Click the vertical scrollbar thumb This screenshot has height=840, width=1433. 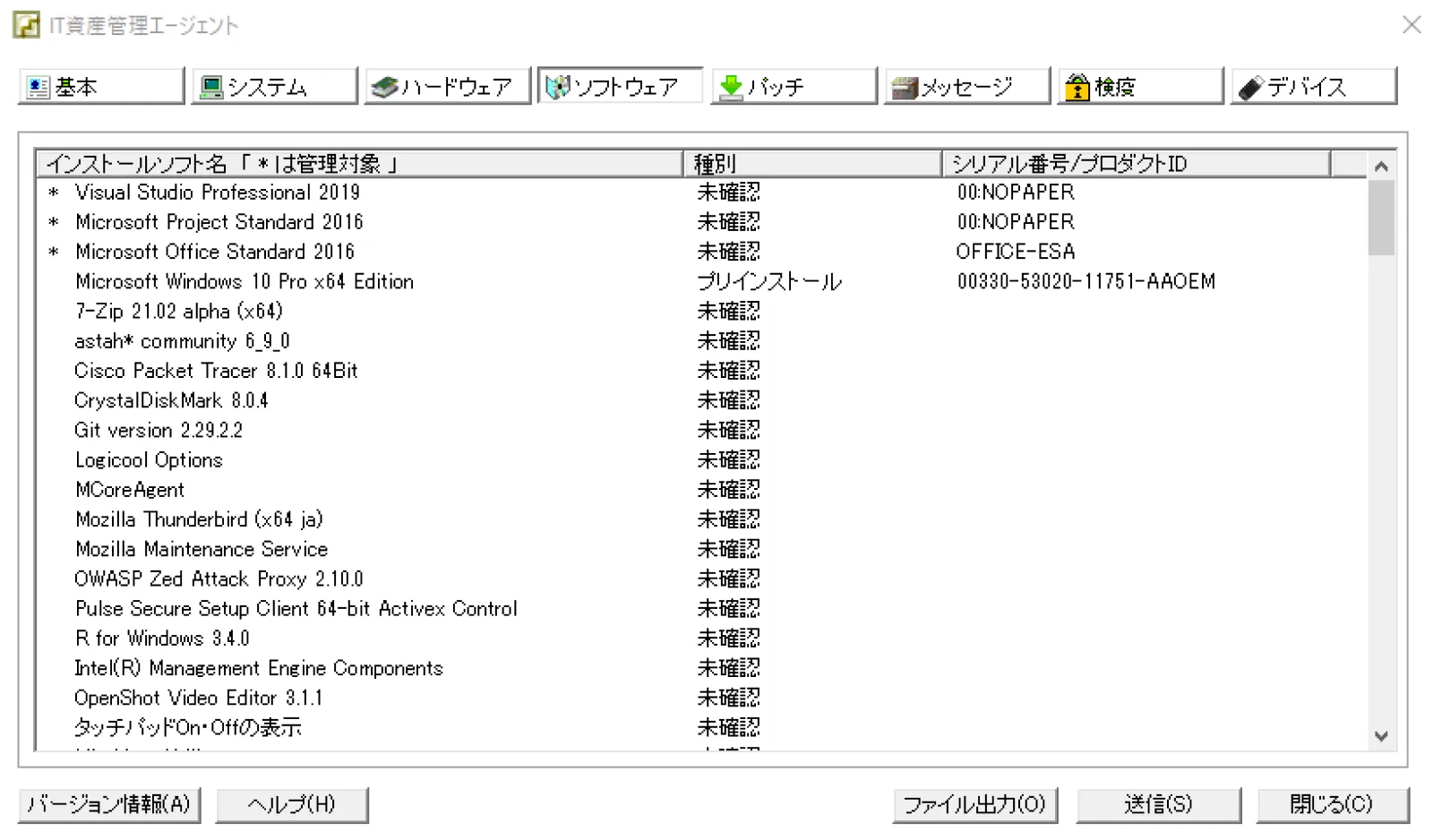click(x=1381, y=218)
